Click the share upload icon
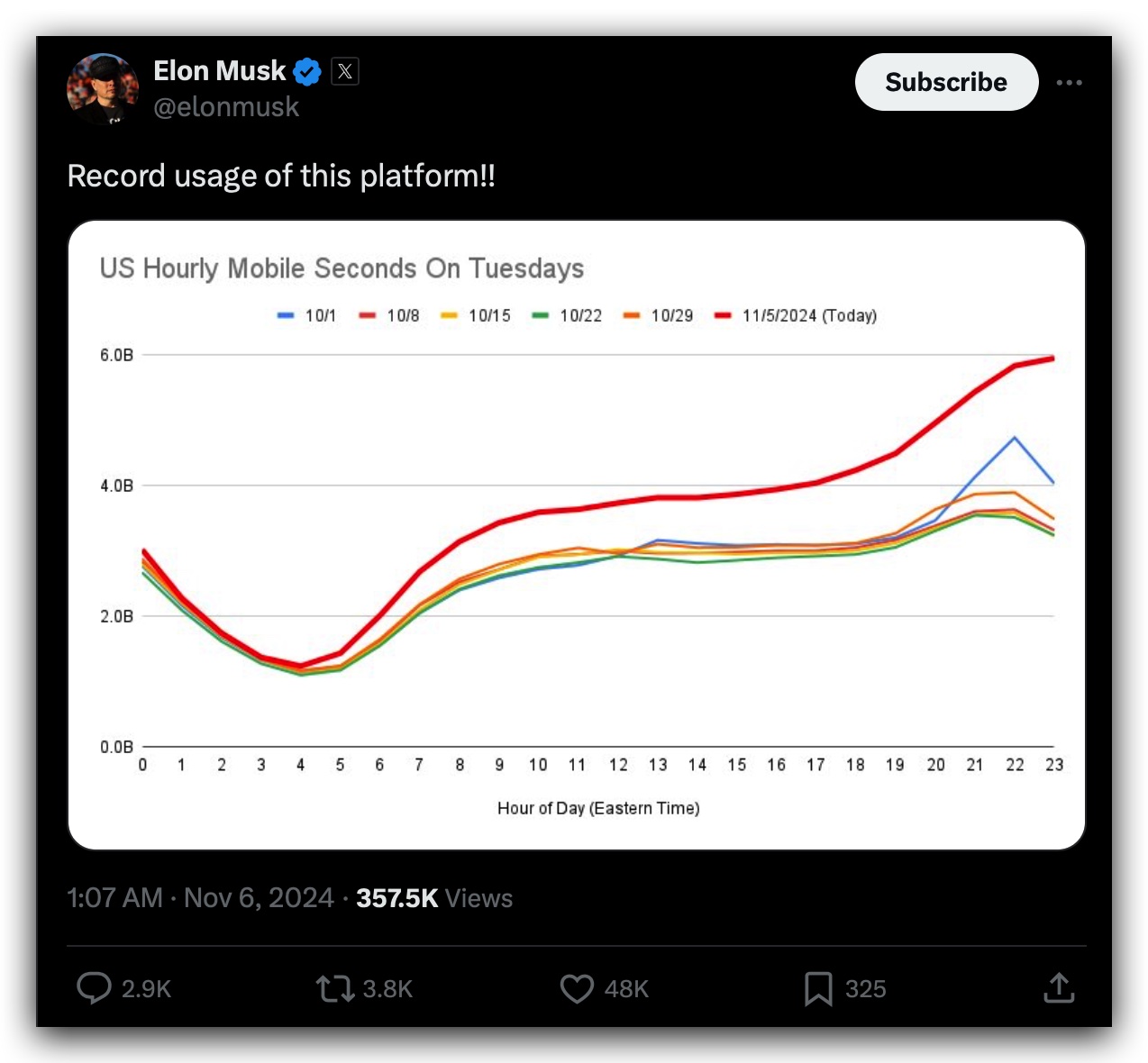Viewport: 1148px width, 1063px height. point(1059,988)
